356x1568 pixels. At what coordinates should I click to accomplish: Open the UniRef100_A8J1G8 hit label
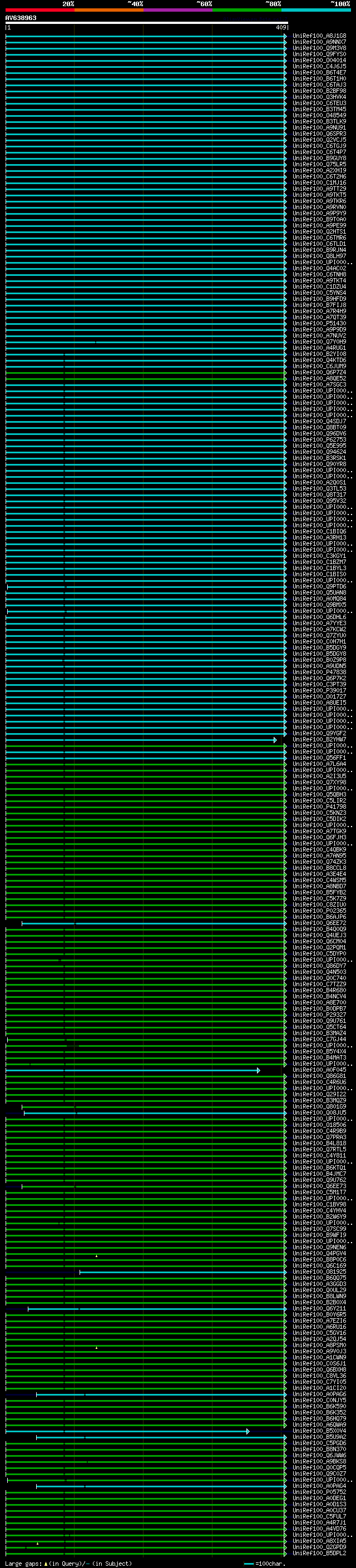pyautogui.click(x=319, y=36)
